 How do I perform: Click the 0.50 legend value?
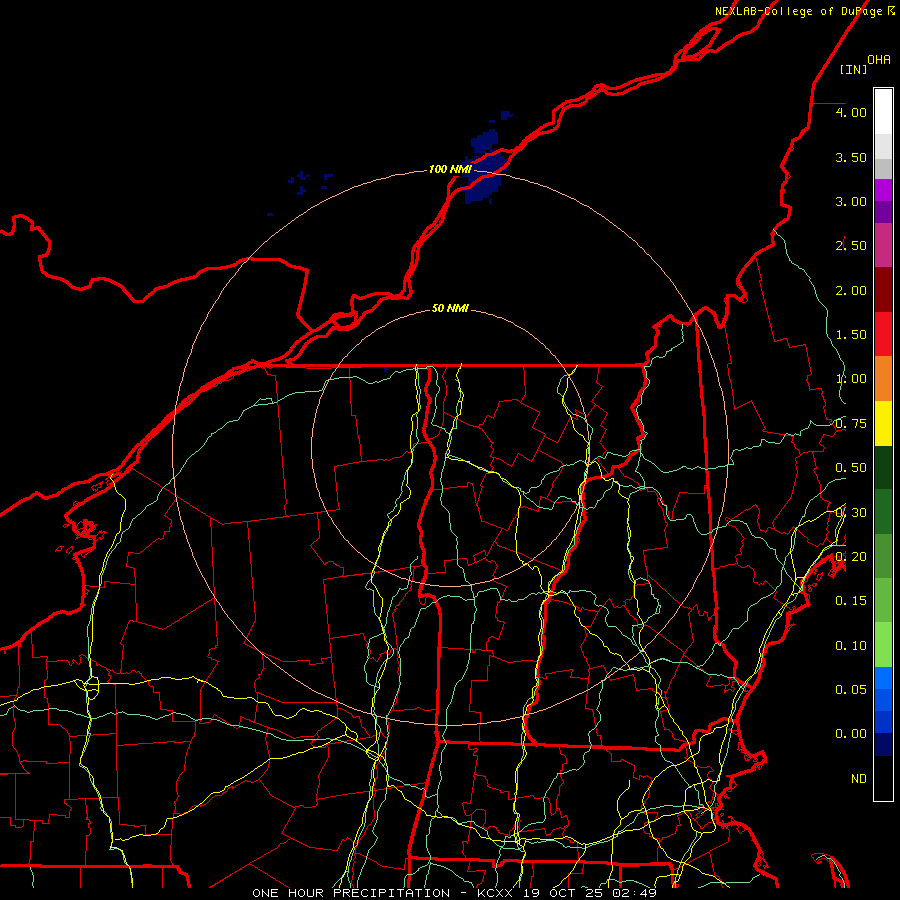851,468
